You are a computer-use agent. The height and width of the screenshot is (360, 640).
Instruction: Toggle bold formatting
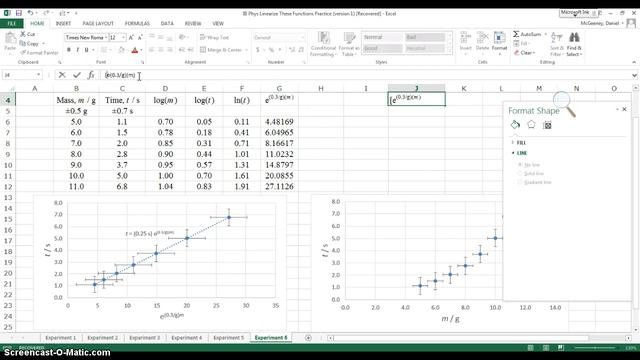coord(69,50)
